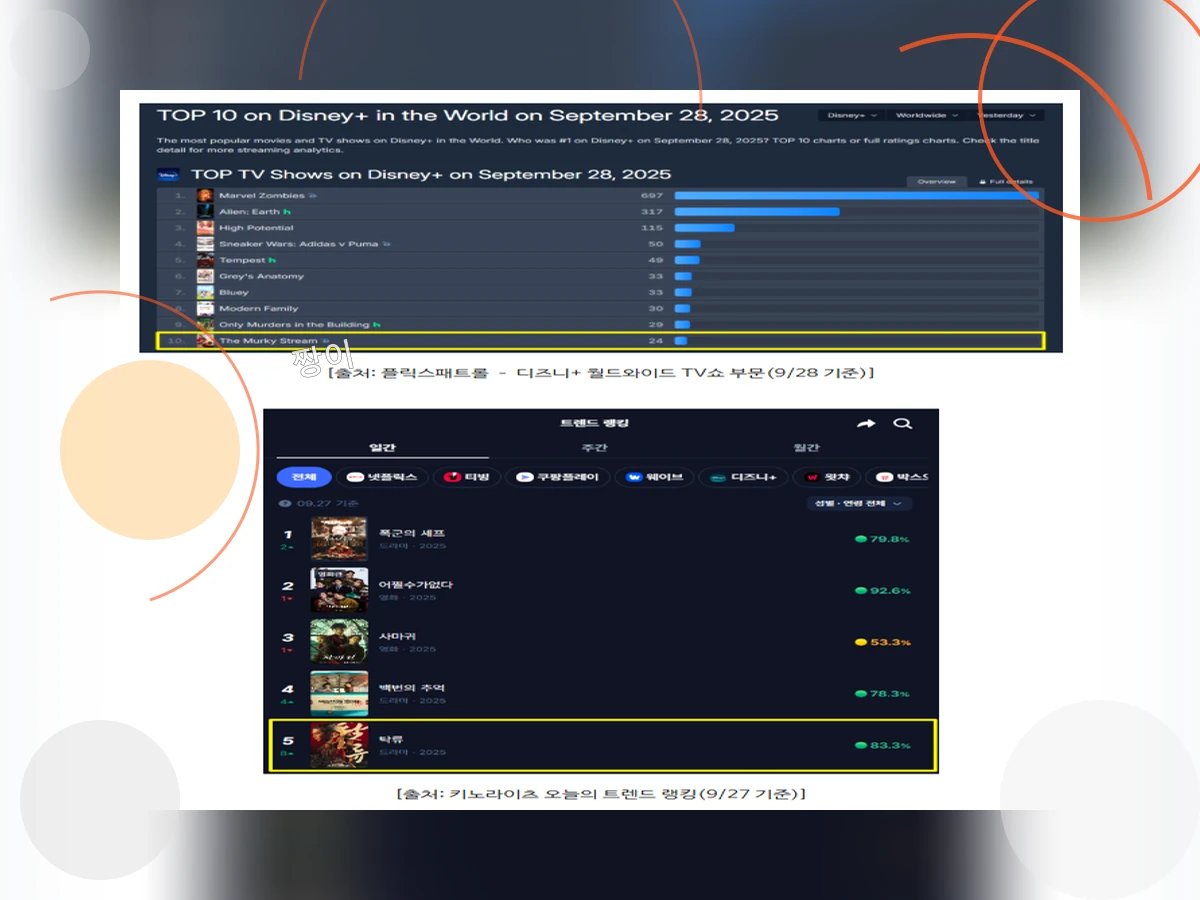Click the 어쩔수가없다 title

tap(415, 585)
